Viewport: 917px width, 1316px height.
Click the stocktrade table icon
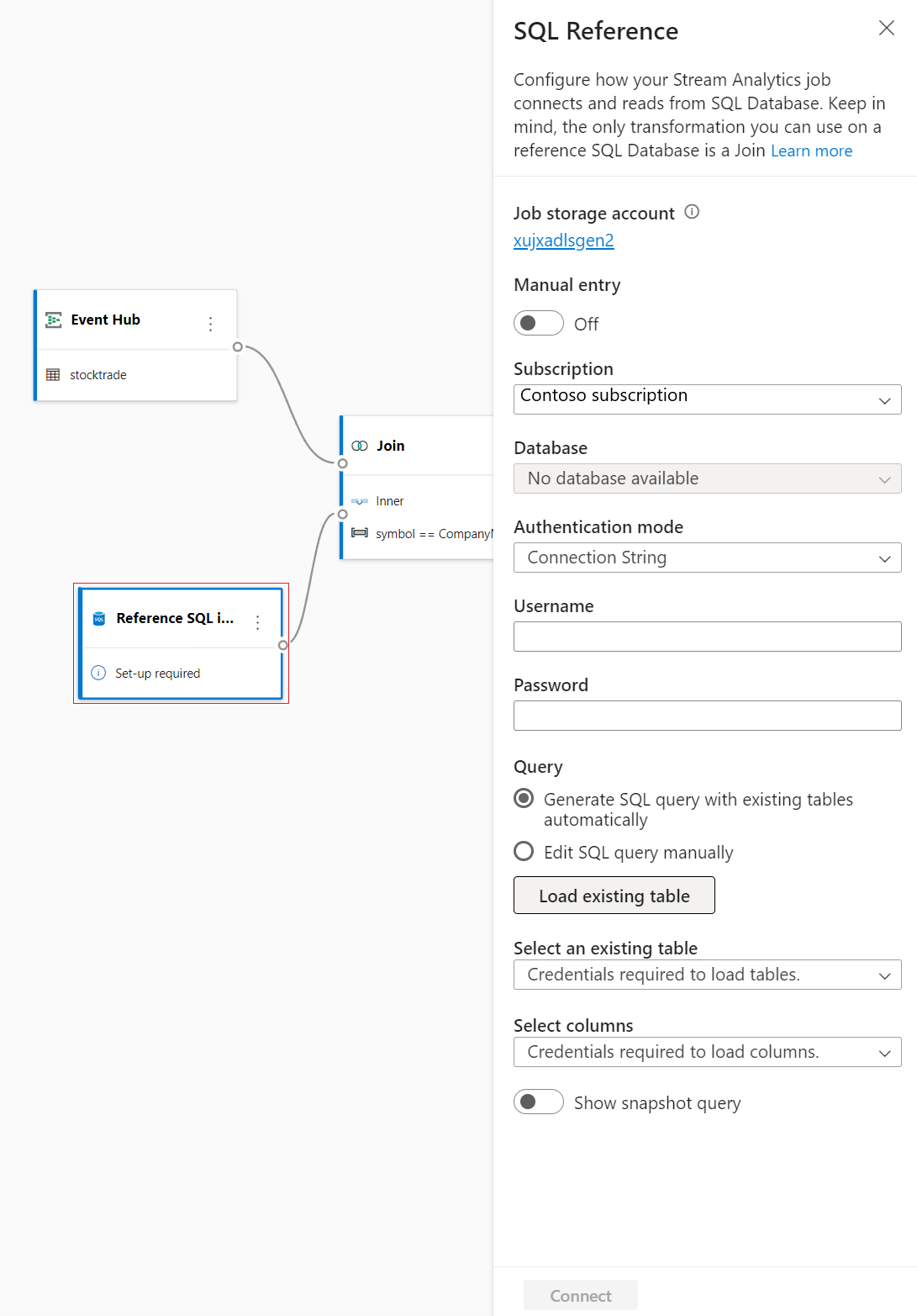53,374
